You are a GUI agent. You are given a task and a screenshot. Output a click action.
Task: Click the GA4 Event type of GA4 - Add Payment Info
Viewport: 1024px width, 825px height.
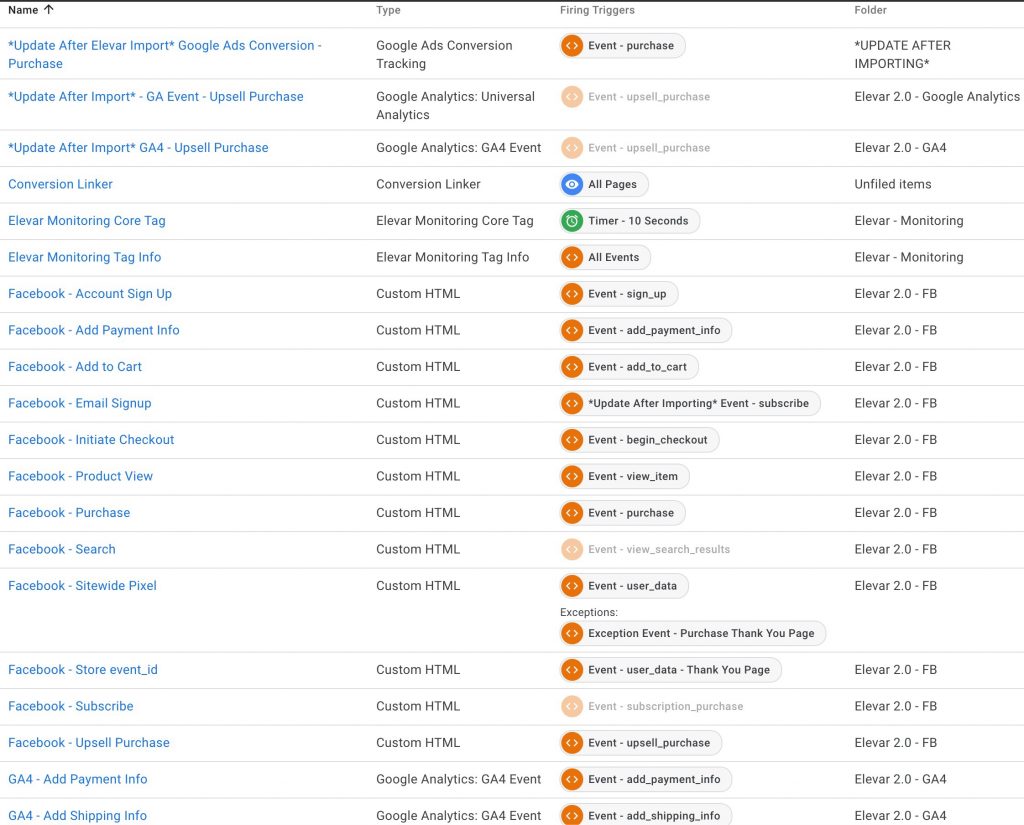[458, 780]
